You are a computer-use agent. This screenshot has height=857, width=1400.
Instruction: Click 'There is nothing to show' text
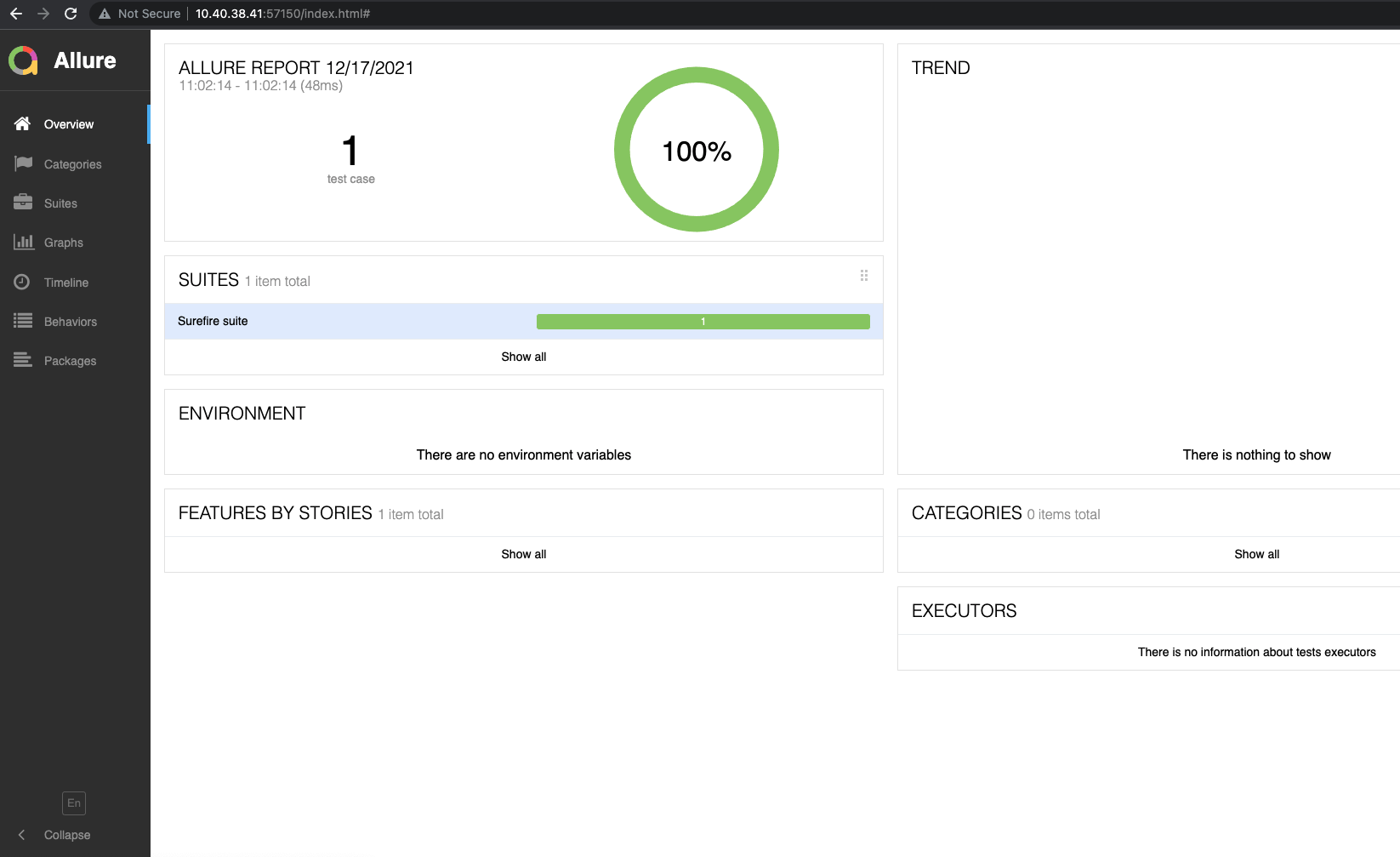tap(1257, 455)
